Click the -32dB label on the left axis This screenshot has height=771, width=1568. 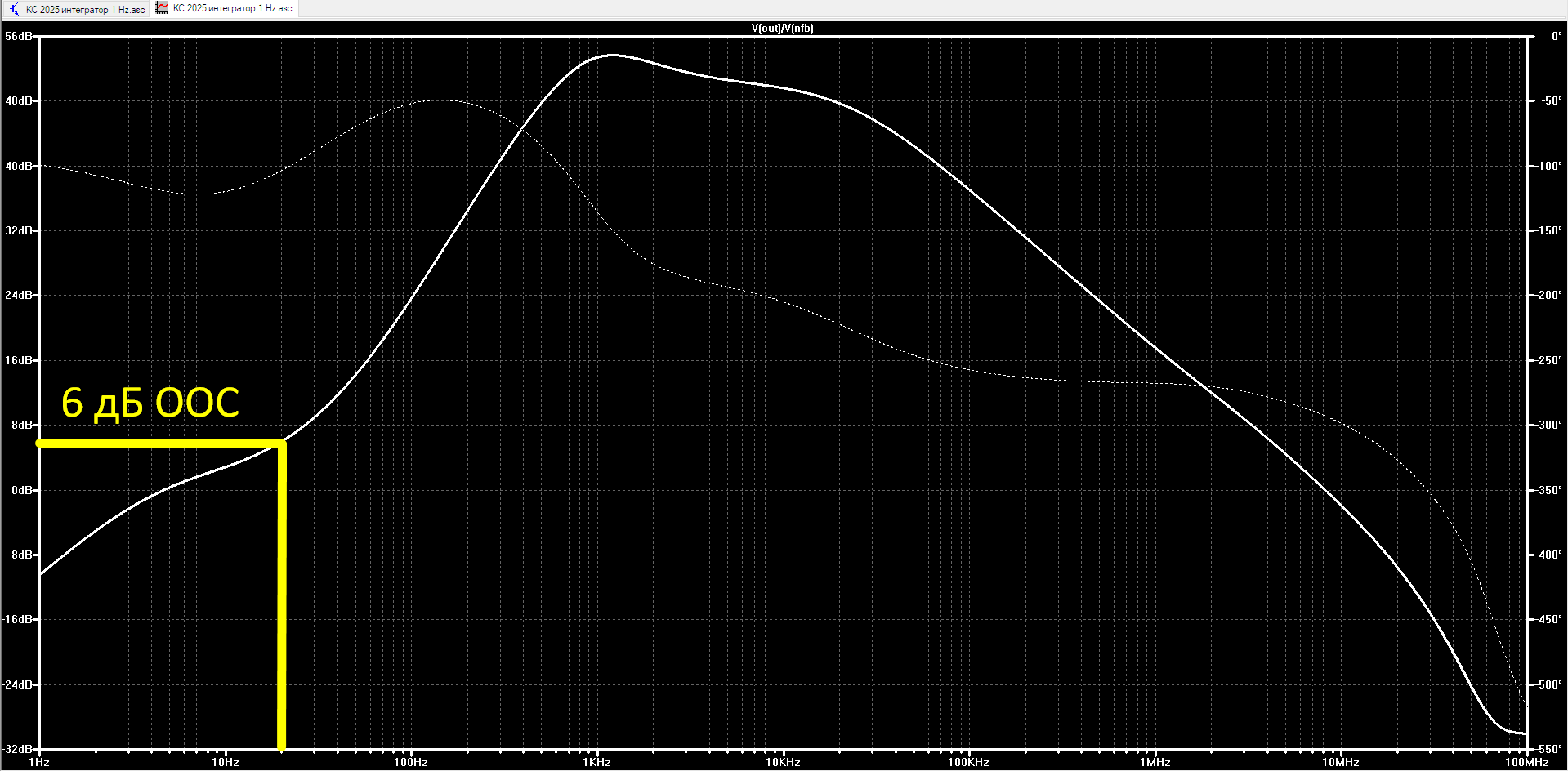click(x=18, y=749)
